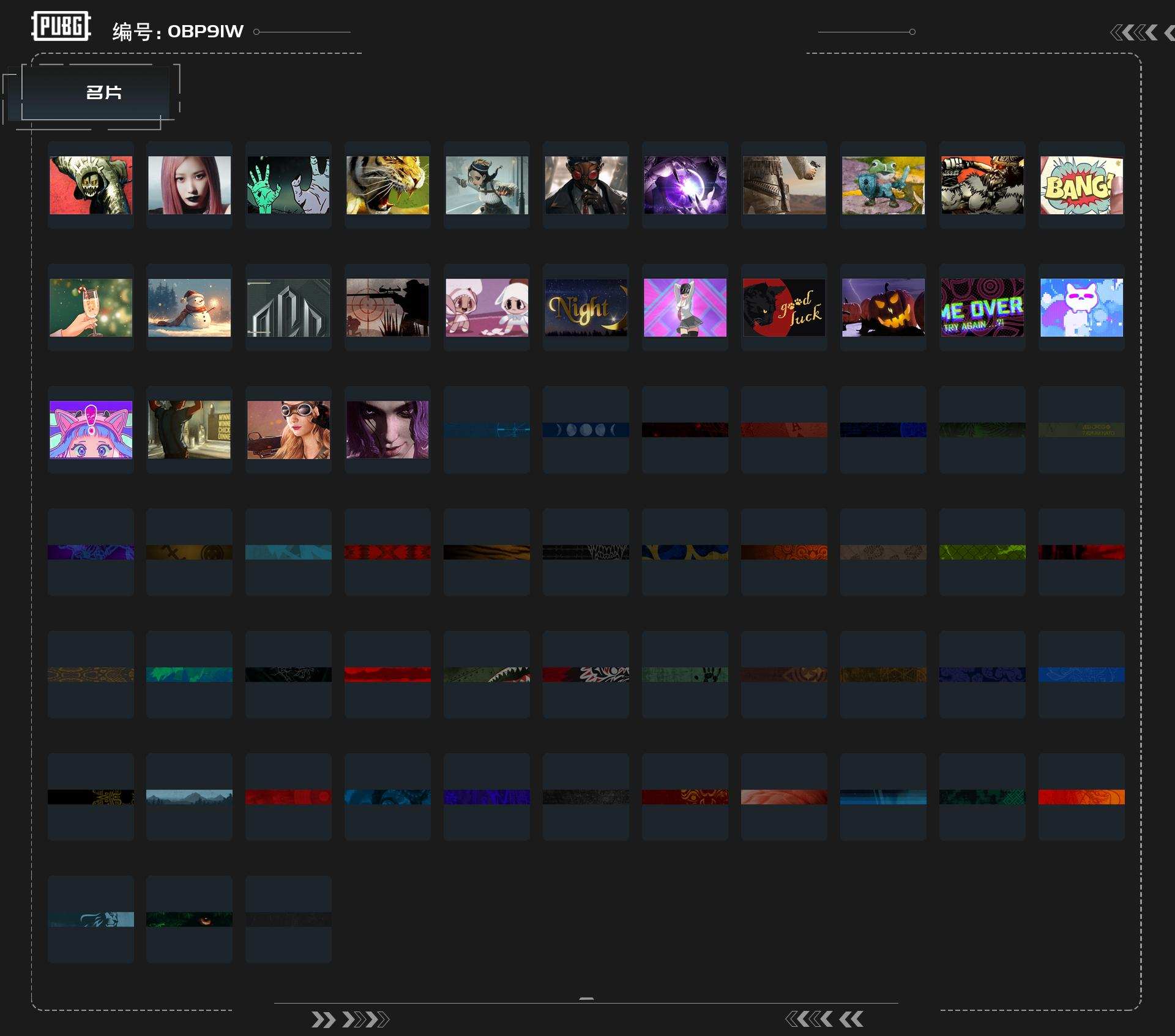Open the masked man with red goggles card
The image size is (1175, 1036).
point(586,185)
